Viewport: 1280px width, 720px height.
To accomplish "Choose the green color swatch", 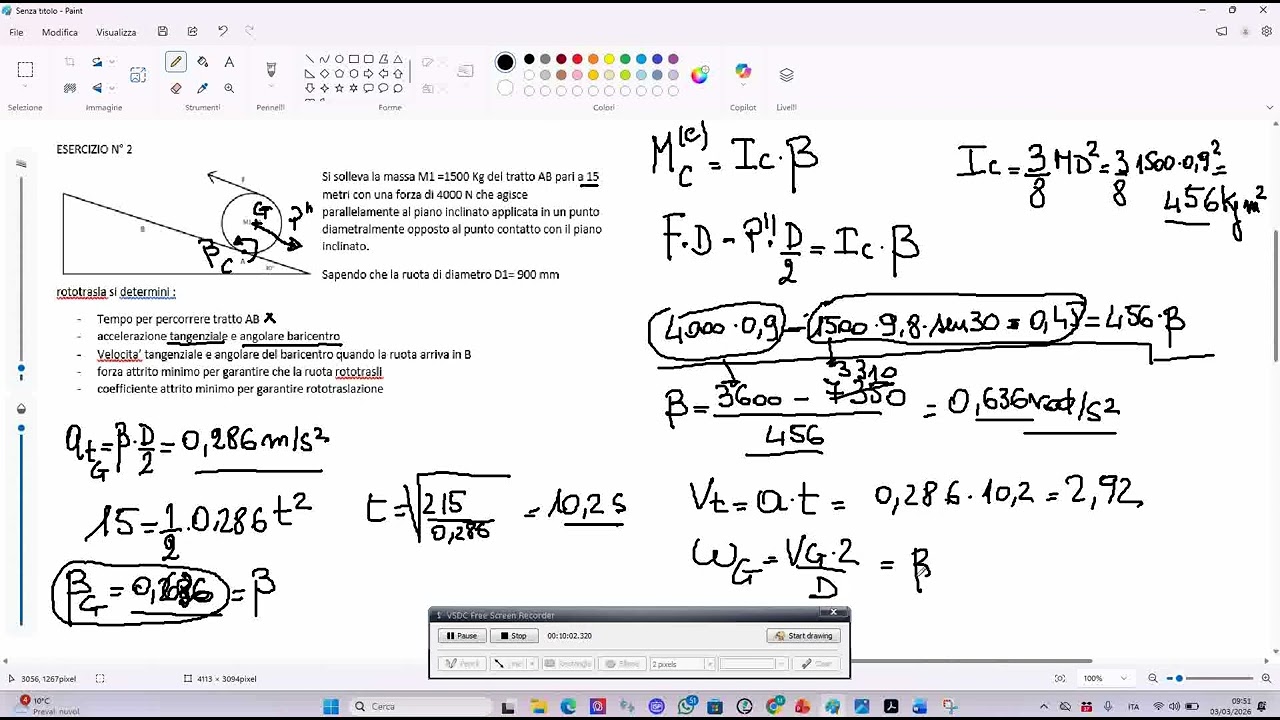I will click(x=625, y=59).
